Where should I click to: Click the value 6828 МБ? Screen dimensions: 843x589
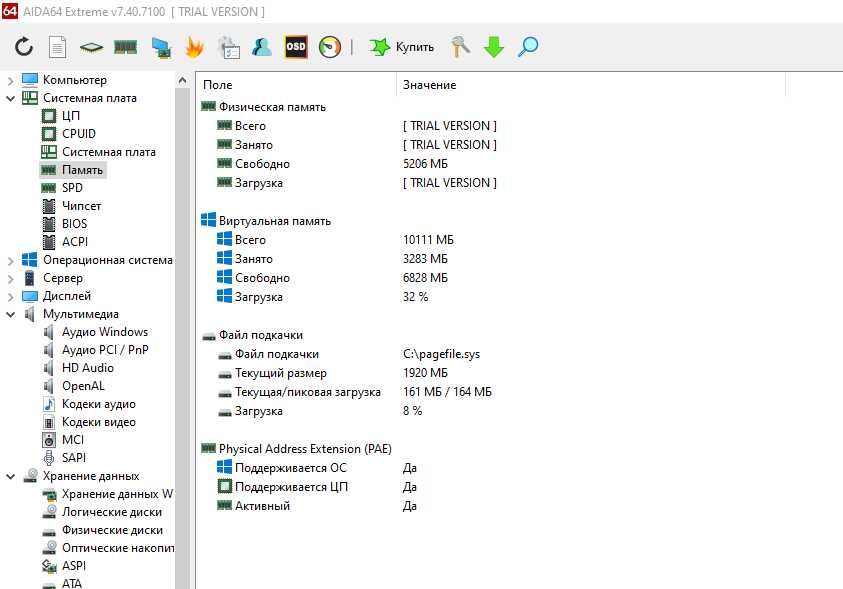click(x=425, y=278)
